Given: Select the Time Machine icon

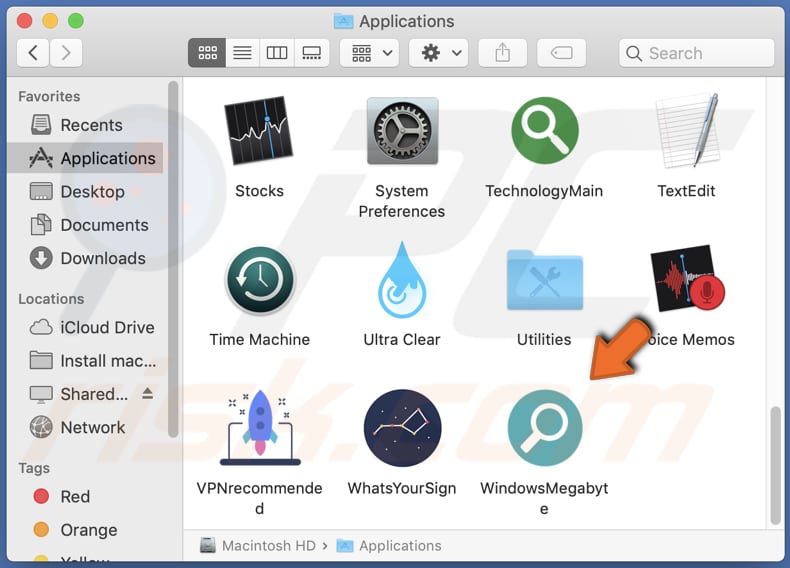Looking at the screenshot, I should pos(260,280).
